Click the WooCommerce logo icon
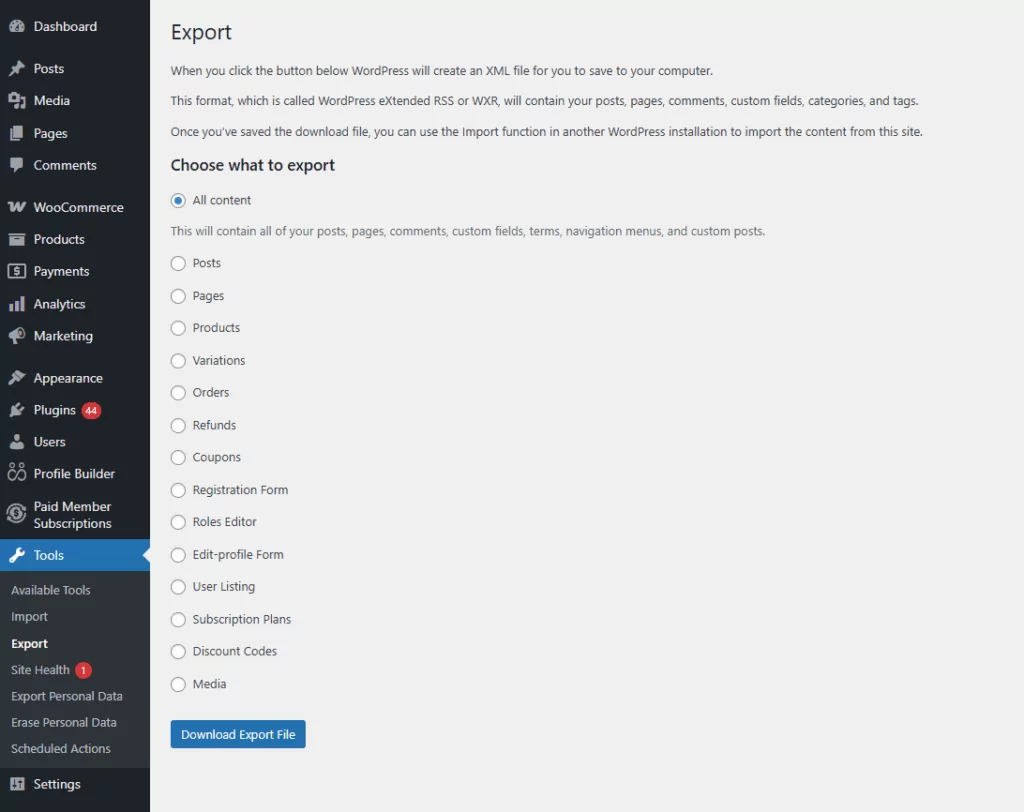This screenshot has width=1024, height=812. click(x=16, y=208)
